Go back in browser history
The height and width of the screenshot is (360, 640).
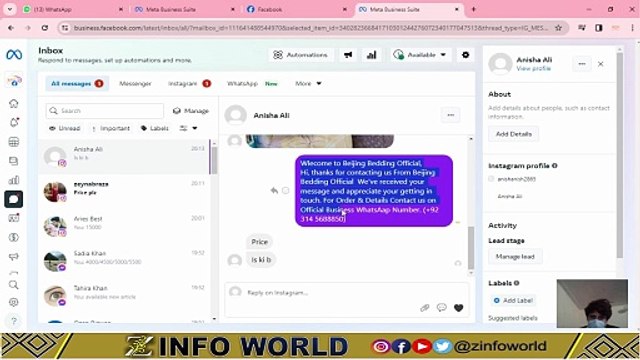pos(11,28)
